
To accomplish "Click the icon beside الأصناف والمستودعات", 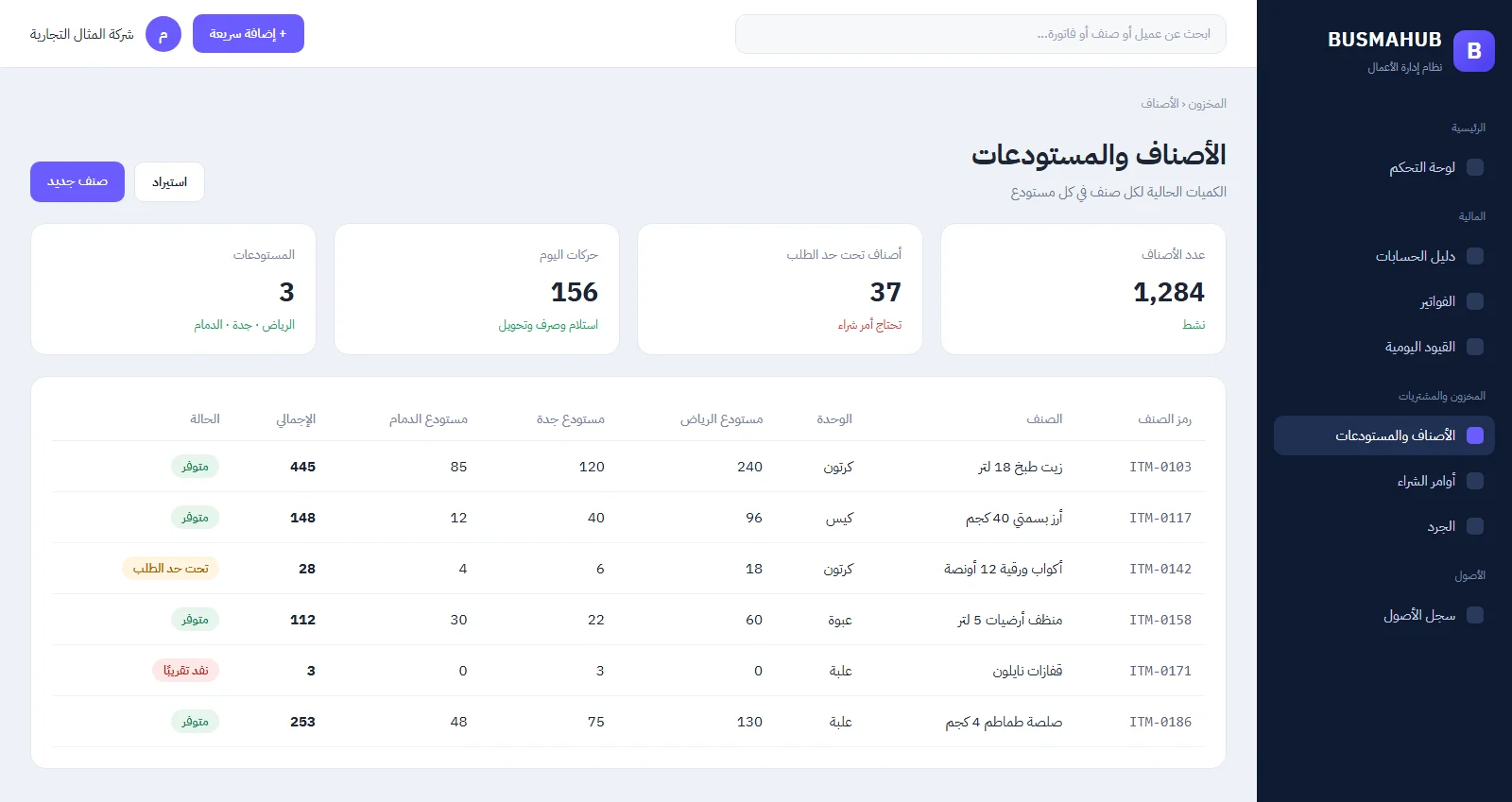I will tap(1475, 435).
